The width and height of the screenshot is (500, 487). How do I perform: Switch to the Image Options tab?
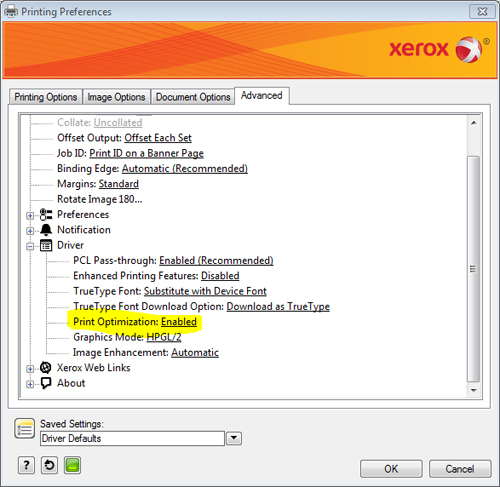116,97
